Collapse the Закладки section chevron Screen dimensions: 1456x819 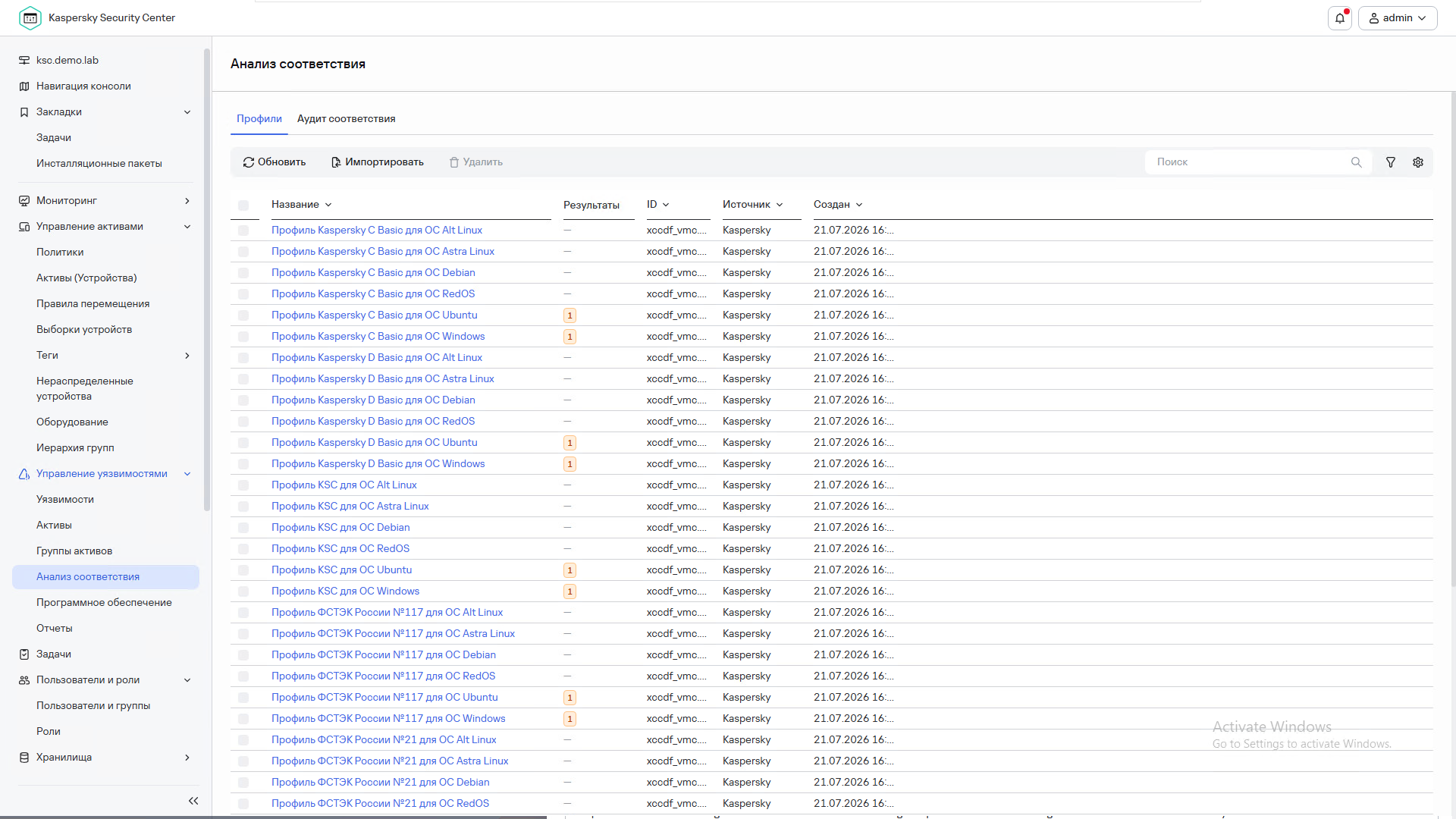pyautogui.click(x=187, y=112)
